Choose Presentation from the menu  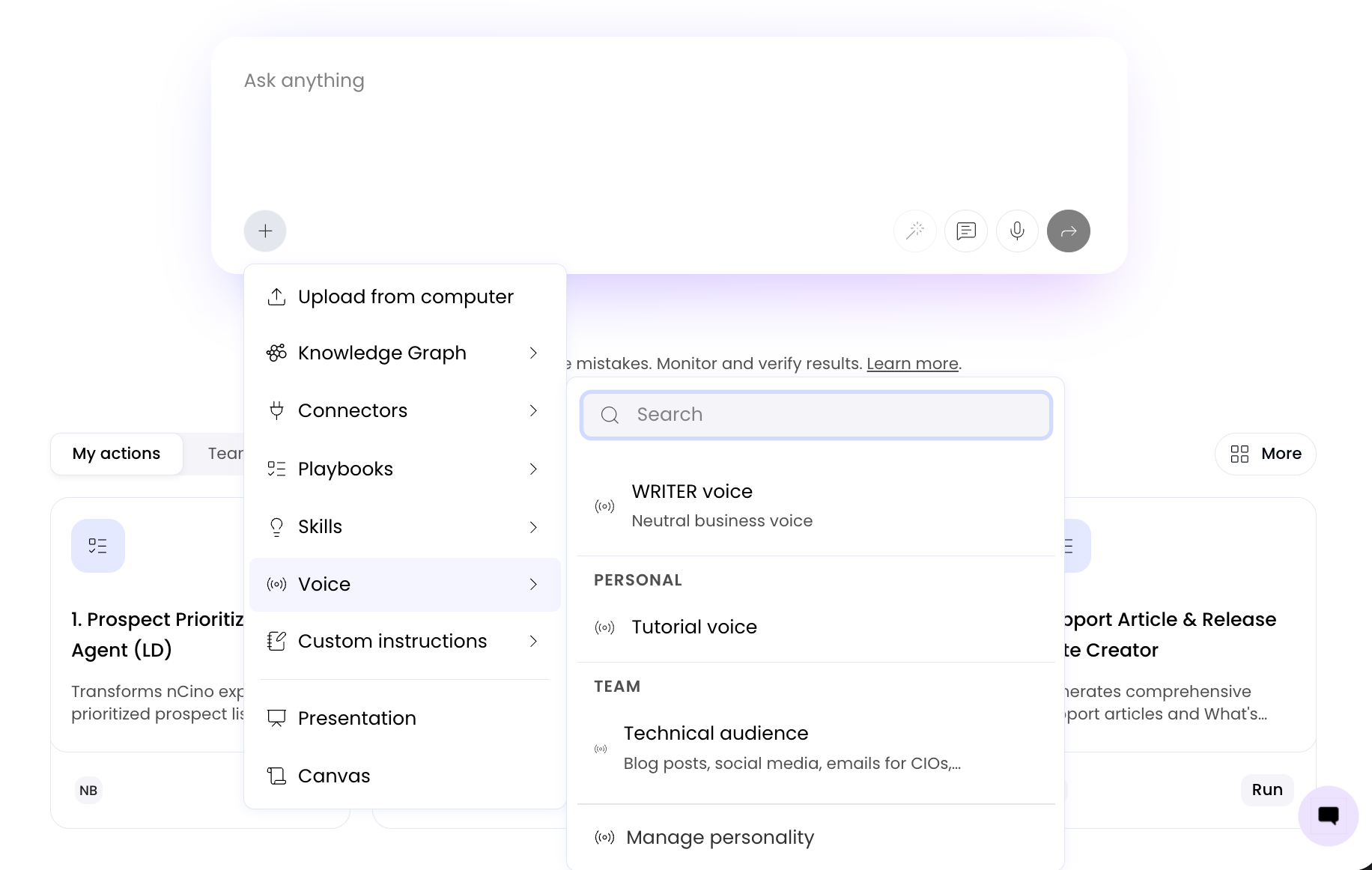coord(405,718)
